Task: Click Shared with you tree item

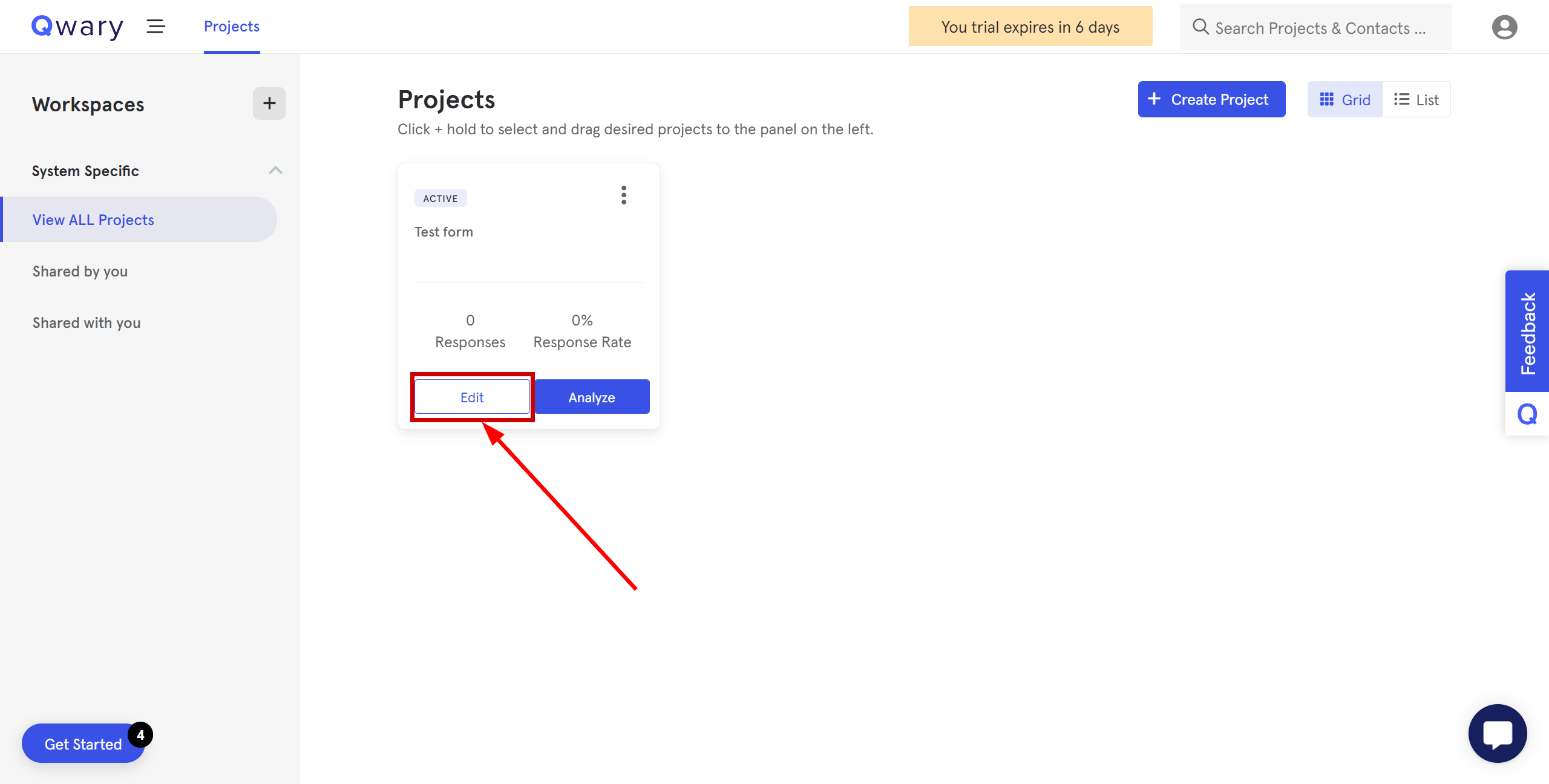Action: [86, 322]
